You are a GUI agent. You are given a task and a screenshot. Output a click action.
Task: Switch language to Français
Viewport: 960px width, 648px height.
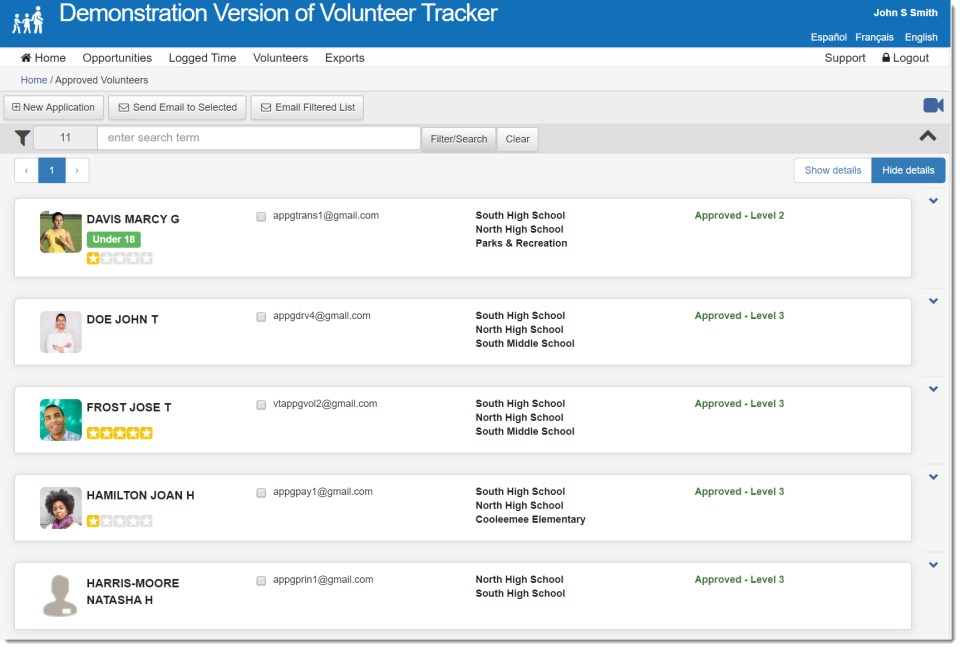tap(874, 37)
